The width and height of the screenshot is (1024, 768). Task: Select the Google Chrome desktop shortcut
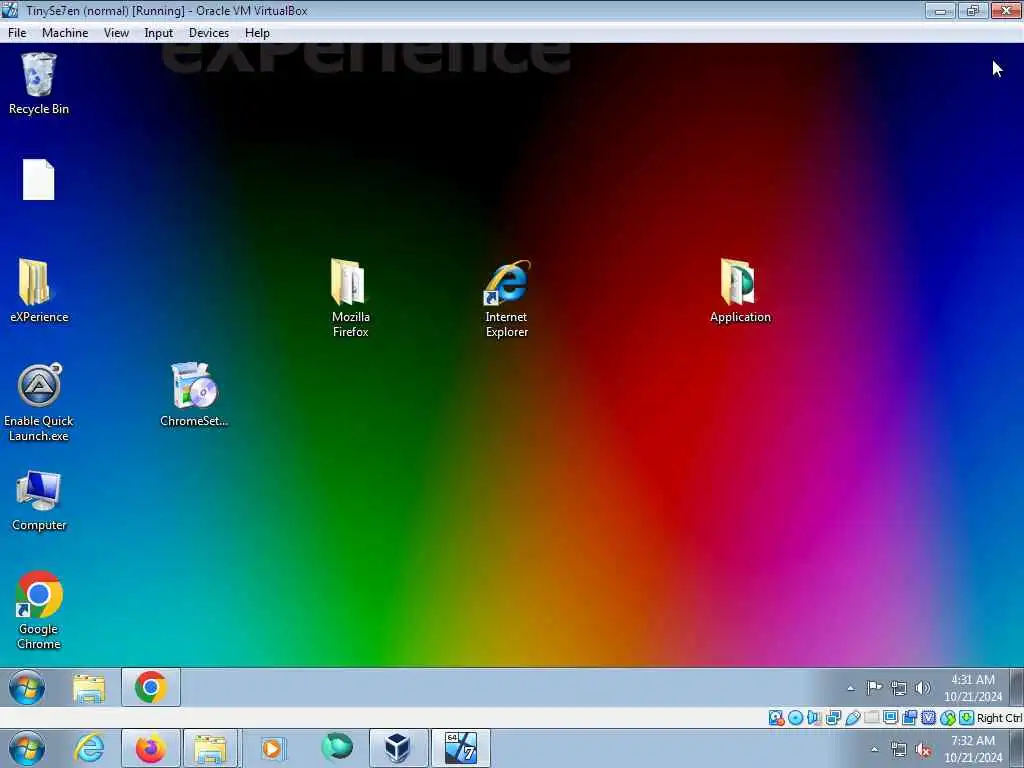pos(39,610)
